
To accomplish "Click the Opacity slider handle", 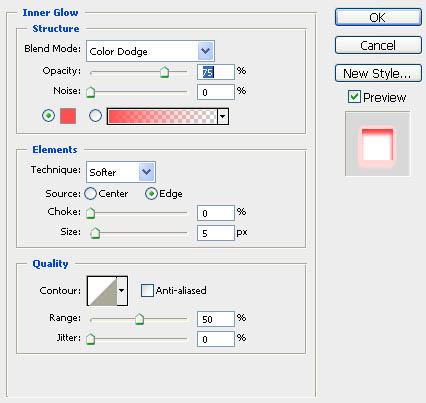I will 164,72.
